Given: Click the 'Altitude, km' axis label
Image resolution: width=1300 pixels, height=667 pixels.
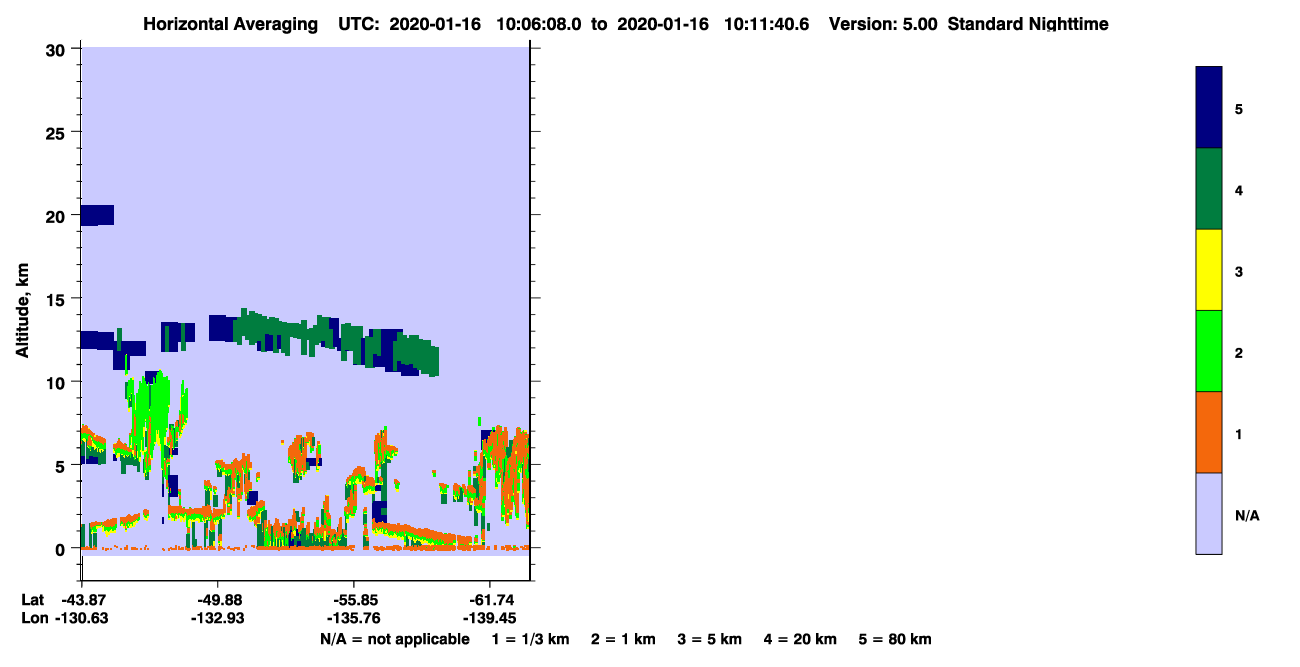Looking at the screenshot, I should point(22,308).
